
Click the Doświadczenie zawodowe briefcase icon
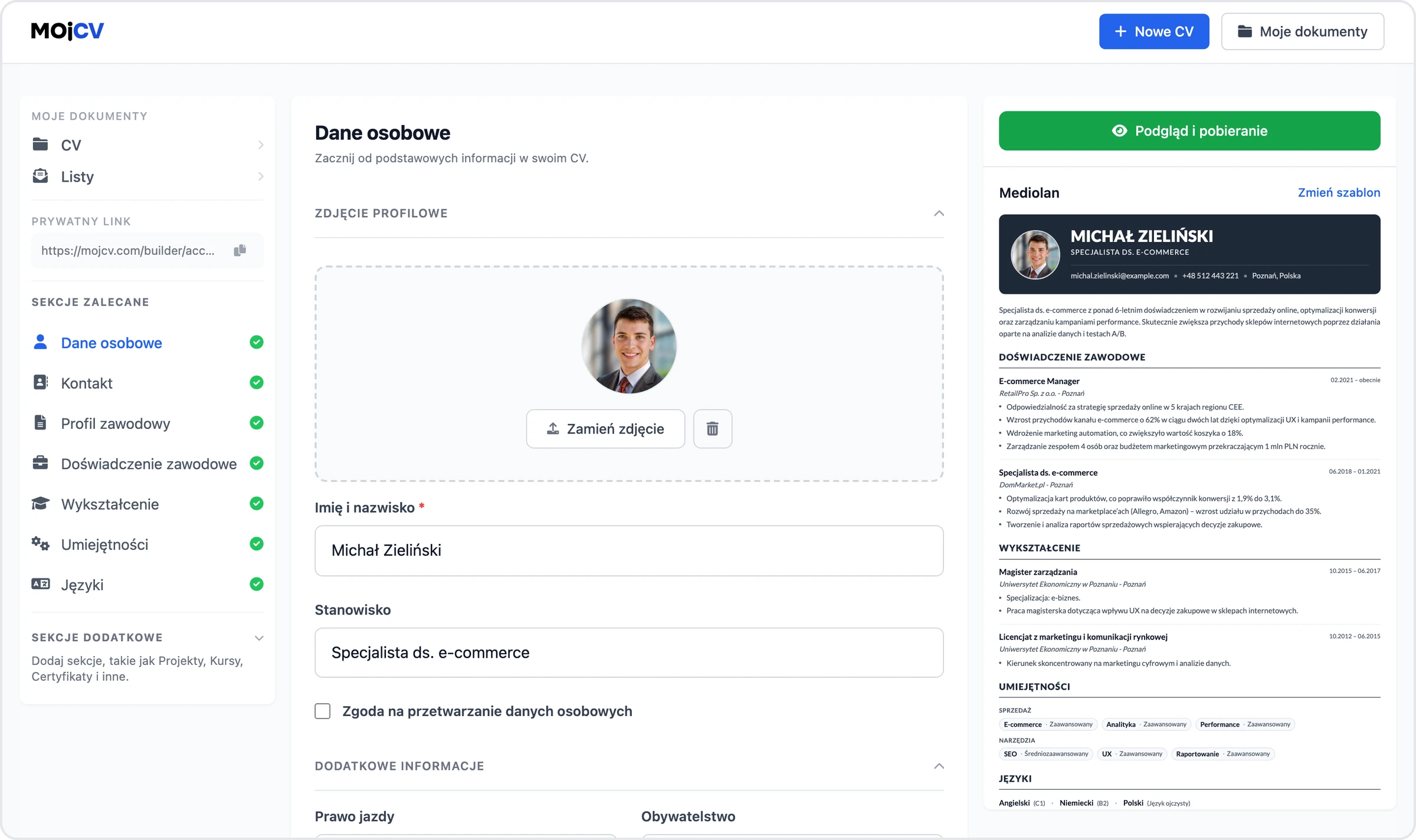click(40, 463)
